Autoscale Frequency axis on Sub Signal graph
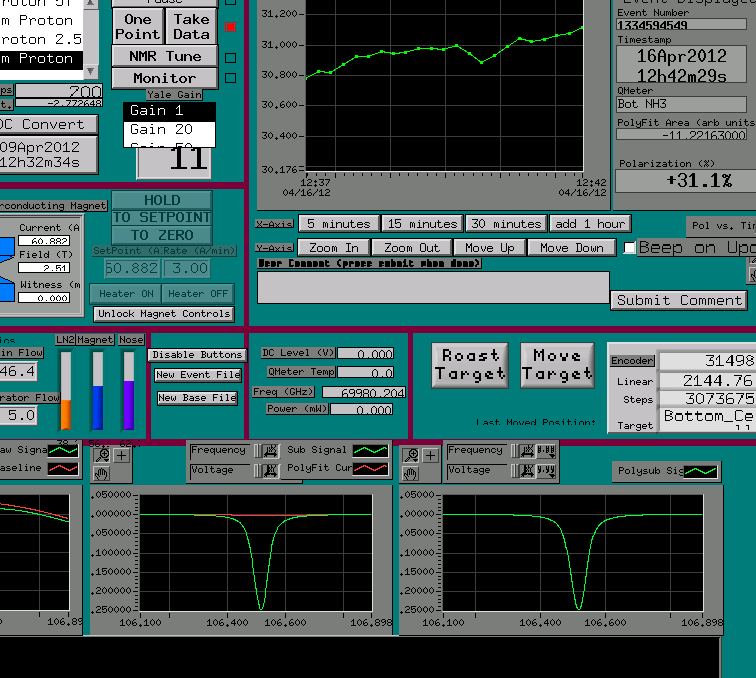The image size is (756, 678). click(271, 451)
